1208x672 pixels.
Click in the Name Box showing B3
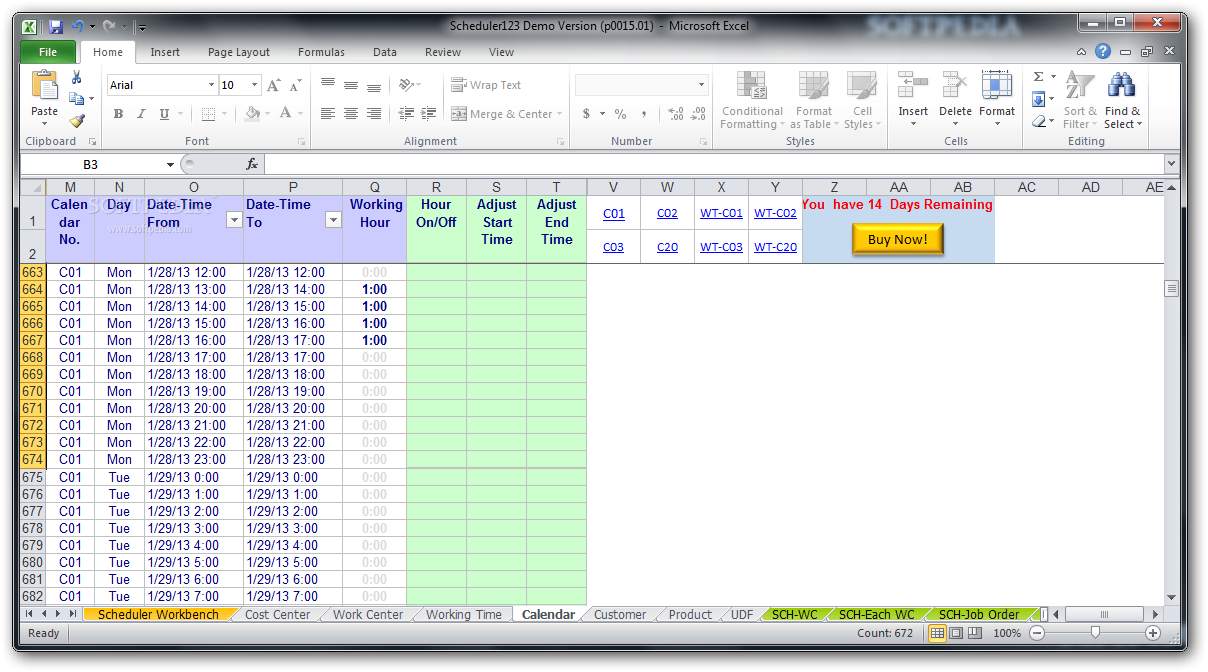[91, 164]
